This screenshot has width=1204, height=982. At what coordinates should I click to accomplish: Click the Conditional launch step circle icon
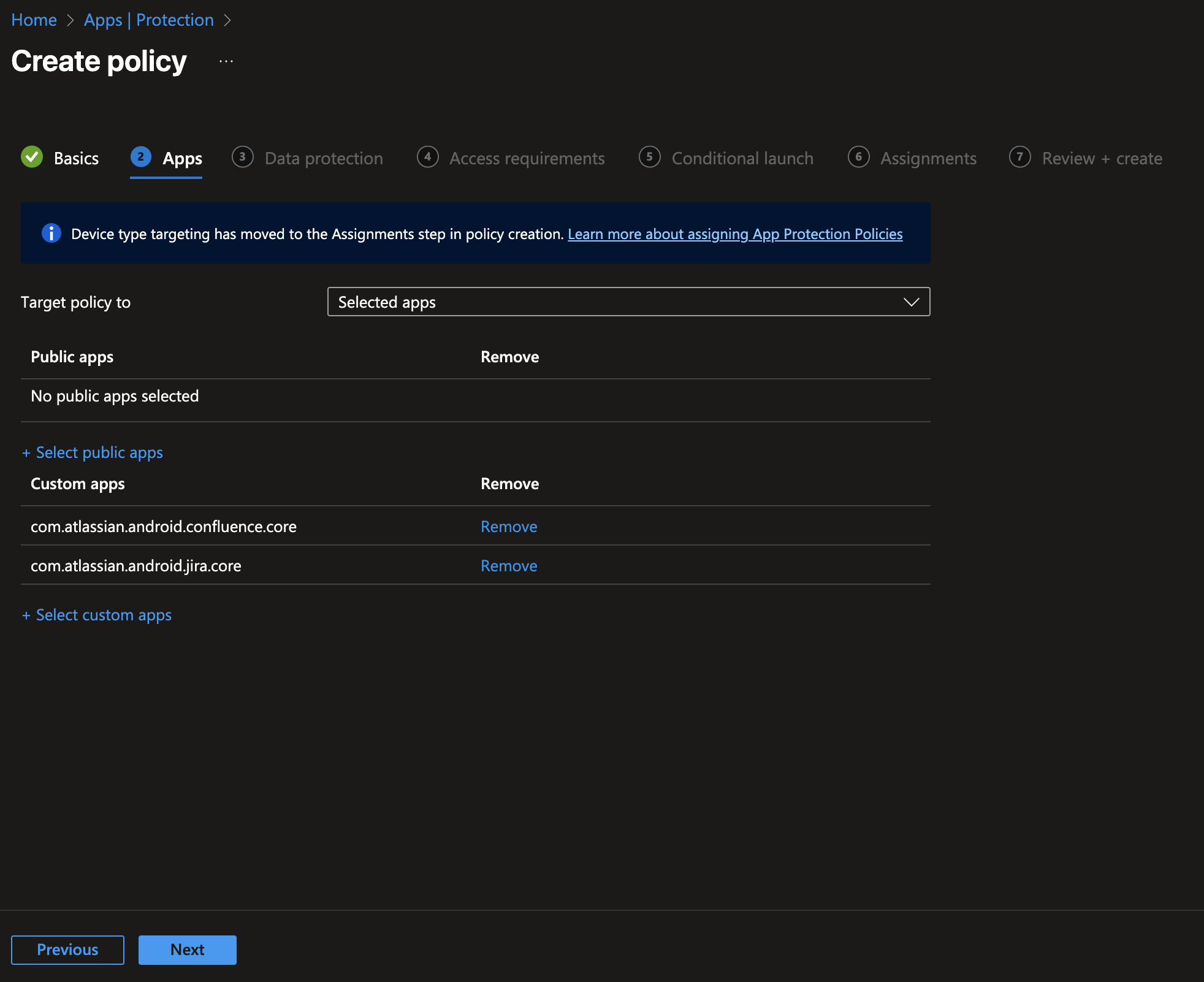tap(650, 158)
